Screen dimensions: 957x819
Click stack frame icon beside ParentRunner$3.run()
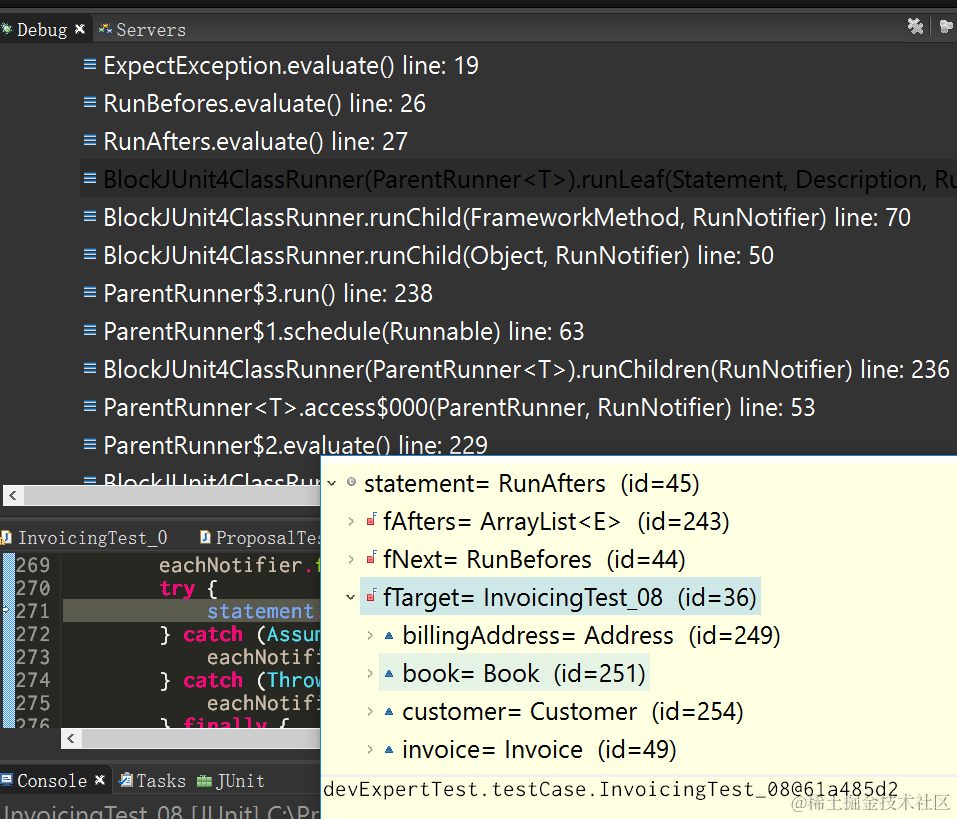(x=90, y=292)
